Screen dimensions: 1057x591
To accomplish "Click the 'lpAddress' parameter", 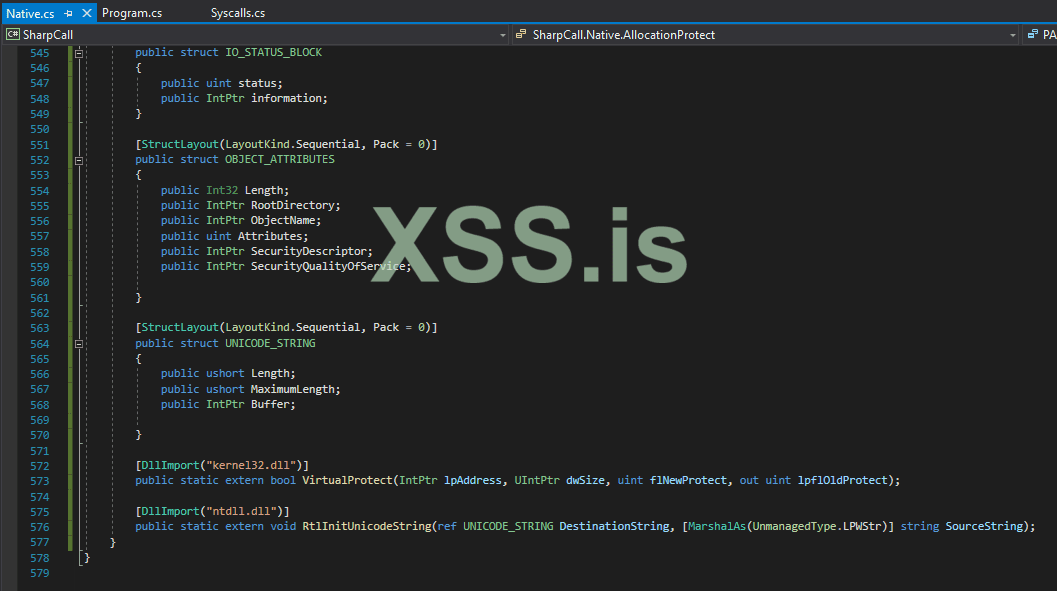I will [473, 480].
